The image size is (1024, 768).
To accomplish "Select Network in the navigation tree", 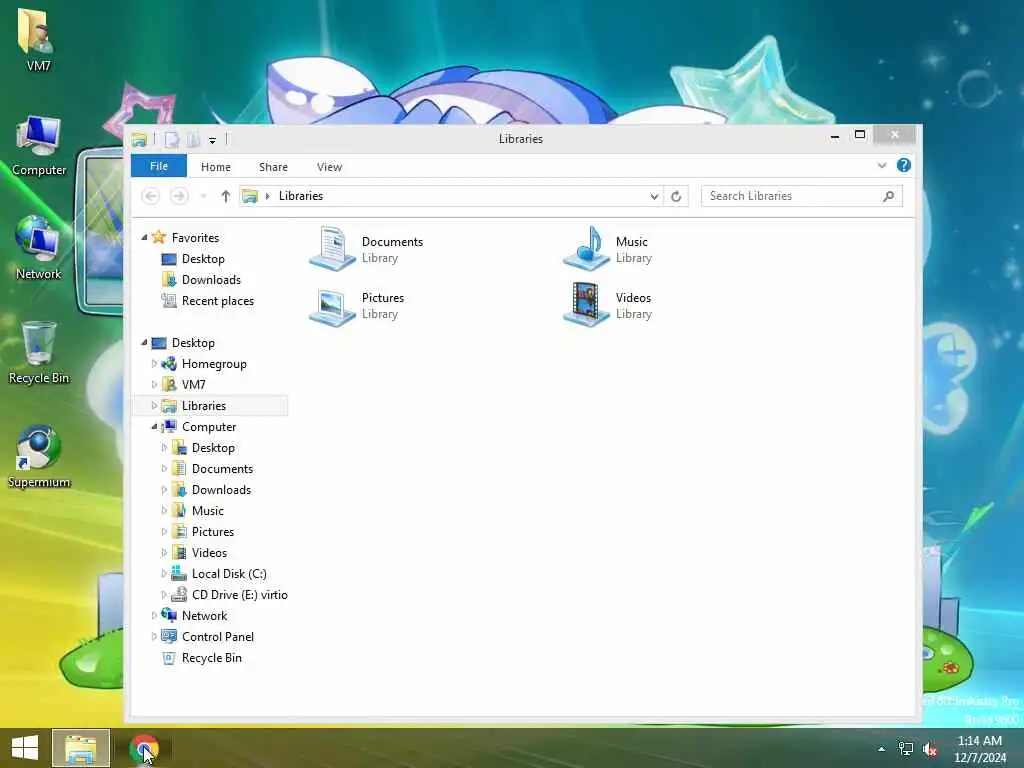I will point(204,615).
